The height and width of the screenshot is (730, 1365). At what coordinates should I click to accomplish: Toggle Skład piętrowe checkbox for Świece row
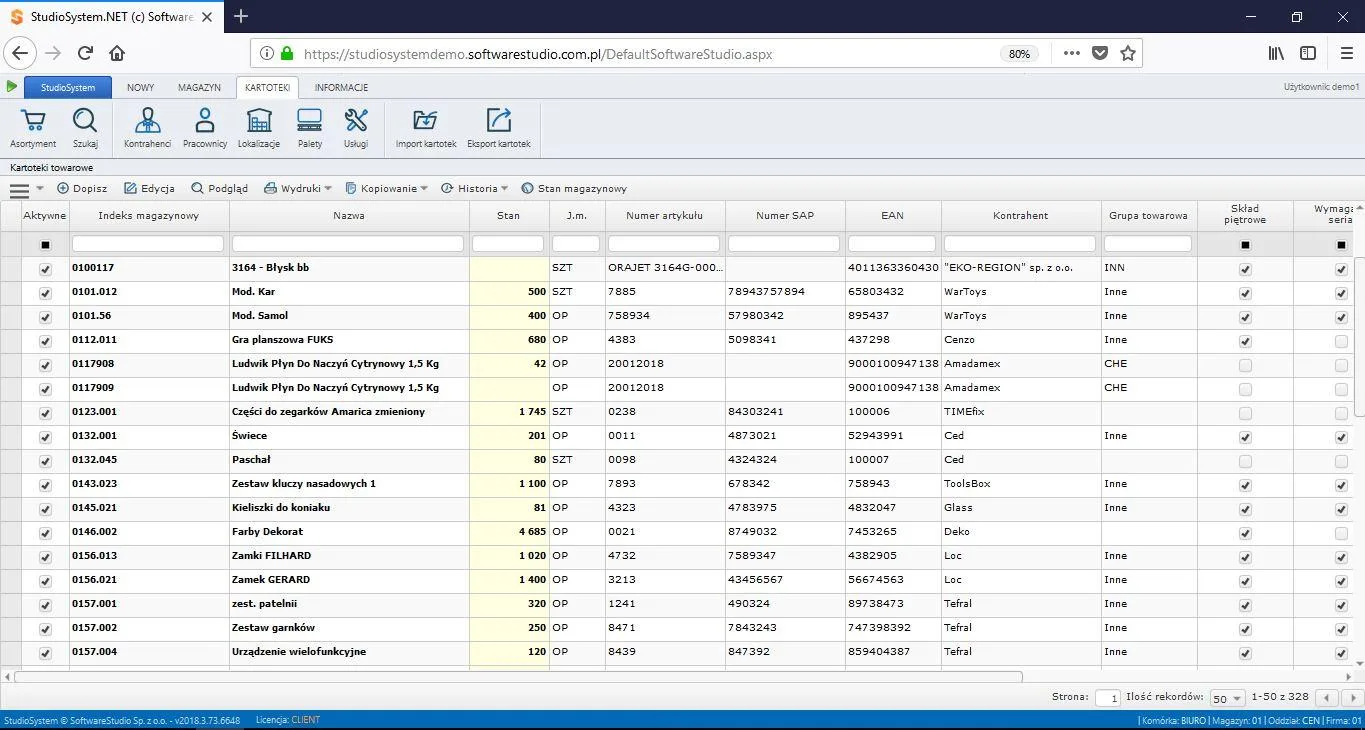(x=1245, y=437)
